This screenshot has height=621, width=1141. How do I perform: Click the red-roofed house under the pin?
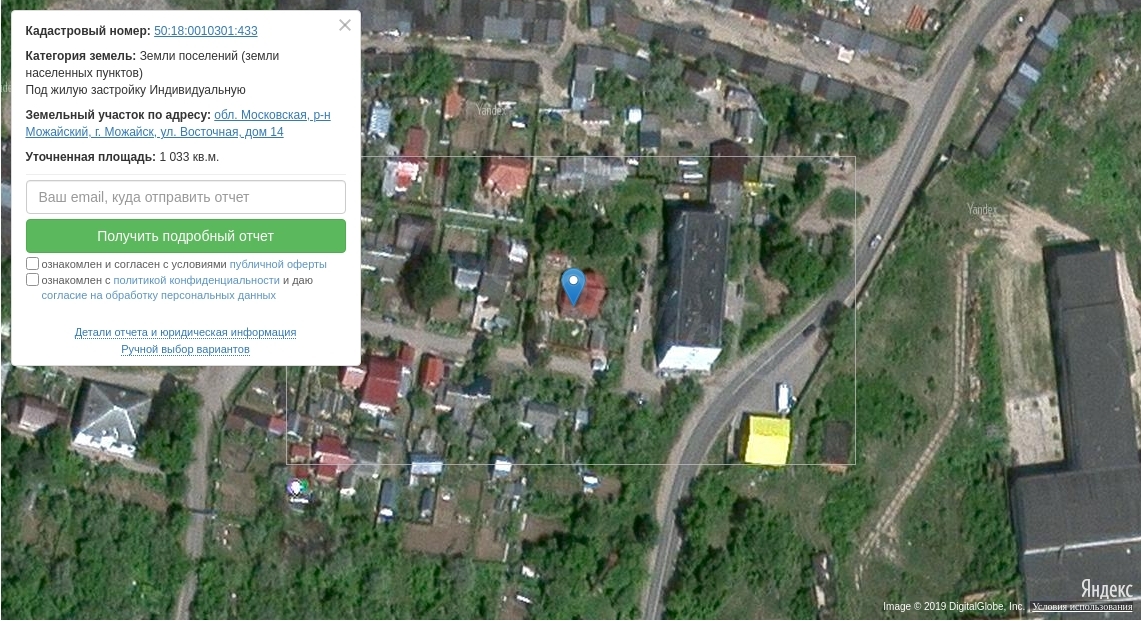582,296
